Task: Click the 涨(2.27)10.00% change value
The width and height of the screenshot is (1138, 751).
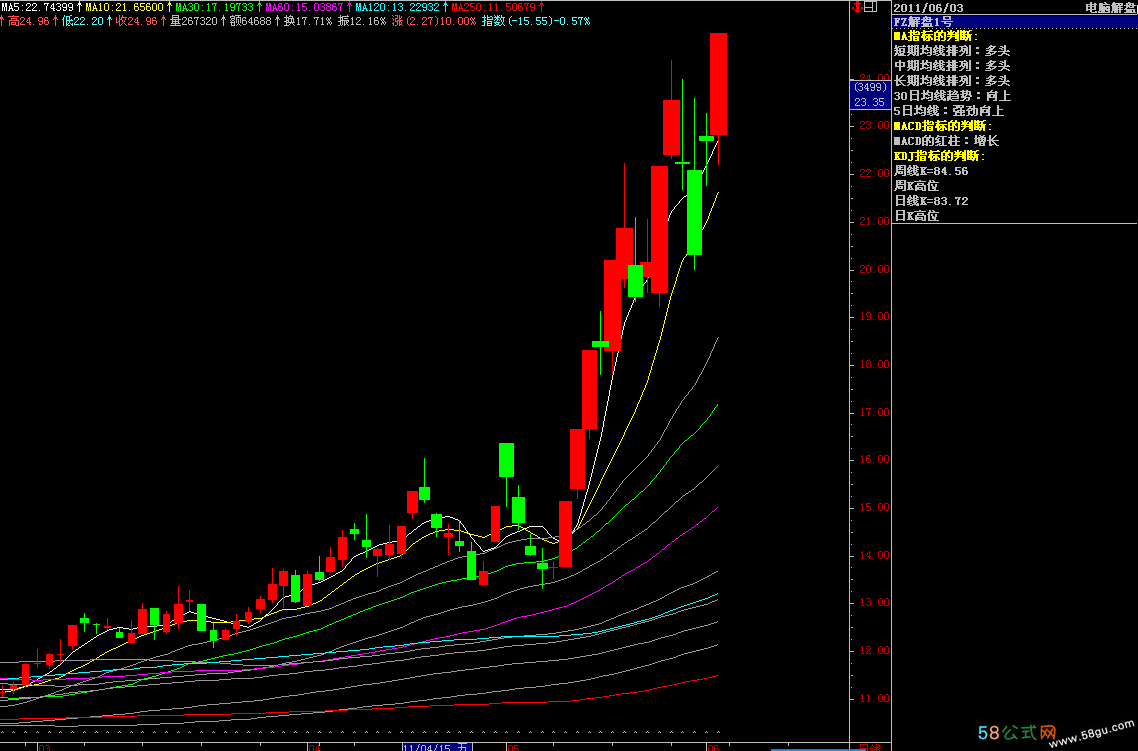Action: [434, 21]
